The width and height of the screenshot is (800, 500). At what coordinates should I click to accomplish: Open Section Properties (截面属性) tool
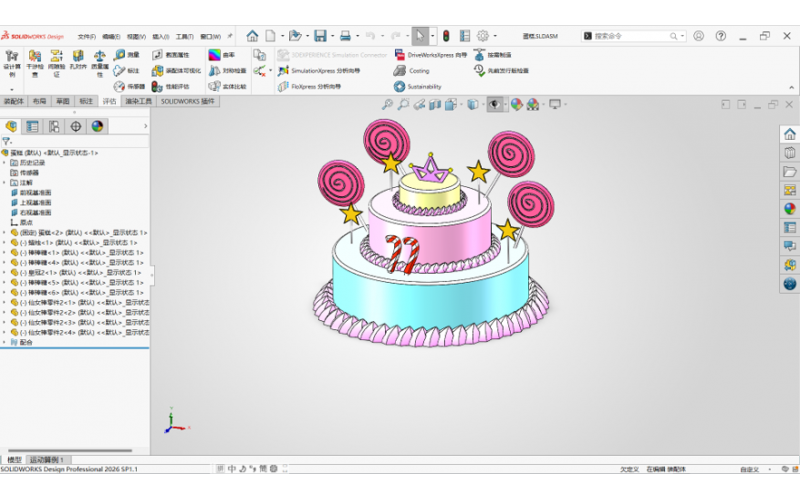pyautogui.click(x=171, y=55)
